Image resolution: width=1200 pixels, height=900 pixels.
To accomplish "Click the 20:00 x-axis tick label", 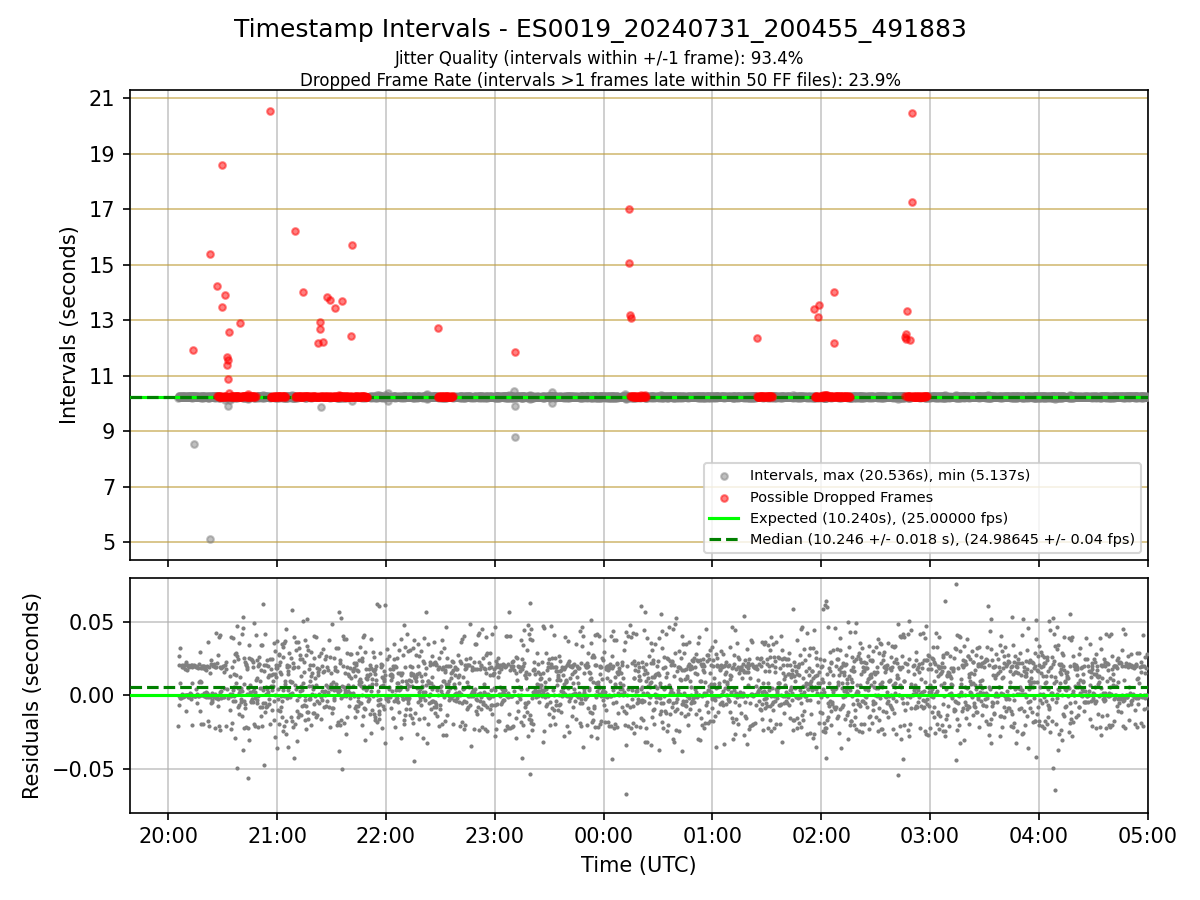I will point(168,835).
